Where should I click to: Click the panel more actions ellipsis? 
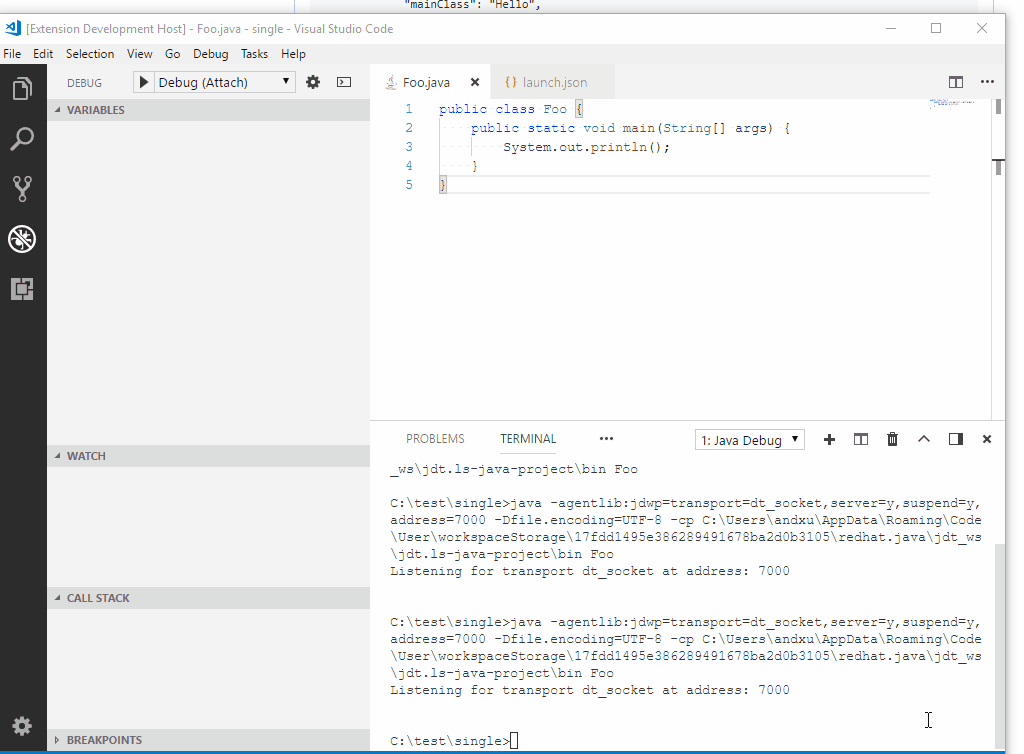pos(606,439)
